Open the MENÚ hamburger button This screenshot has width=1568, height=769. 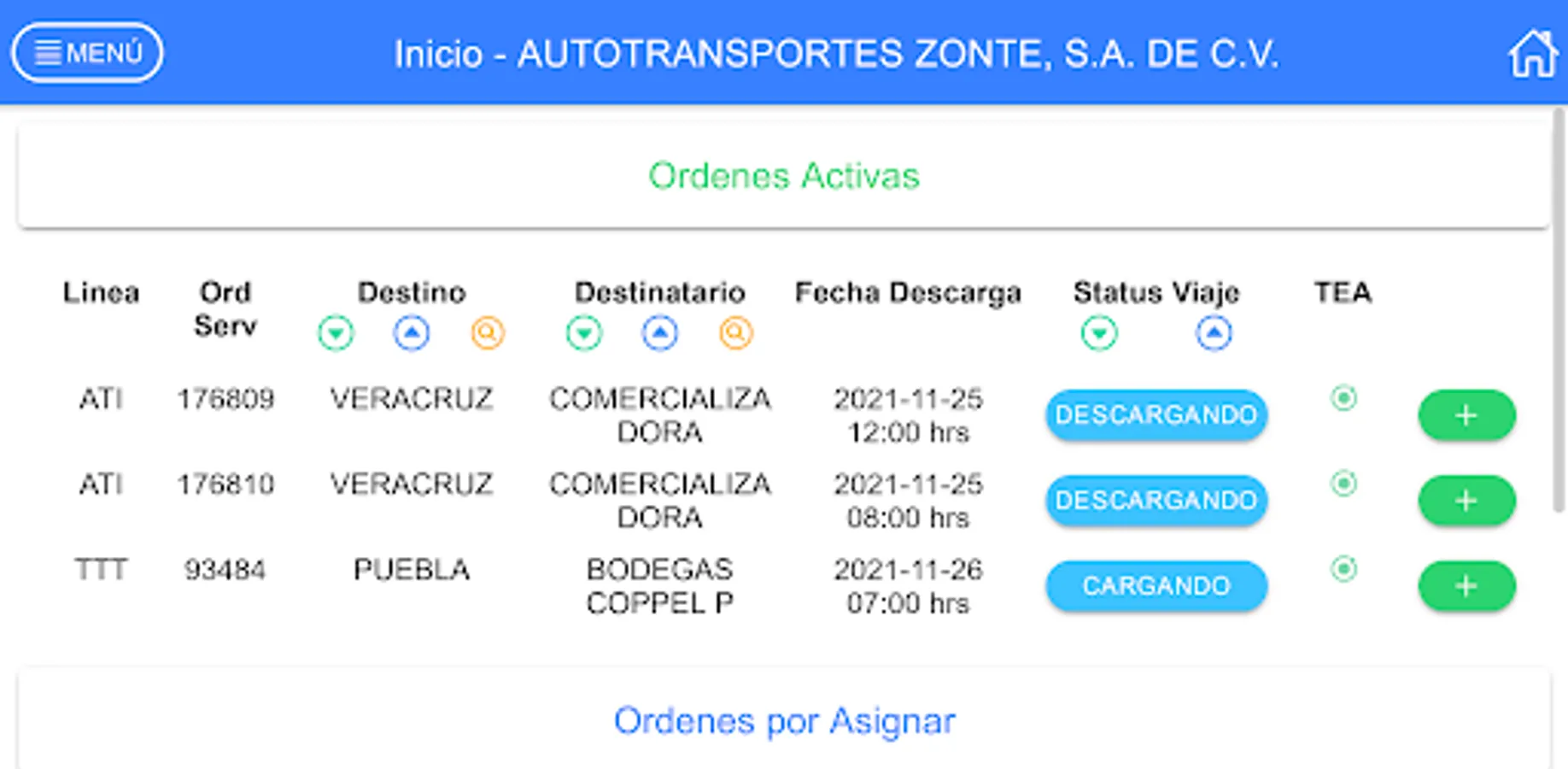[88, 53]
